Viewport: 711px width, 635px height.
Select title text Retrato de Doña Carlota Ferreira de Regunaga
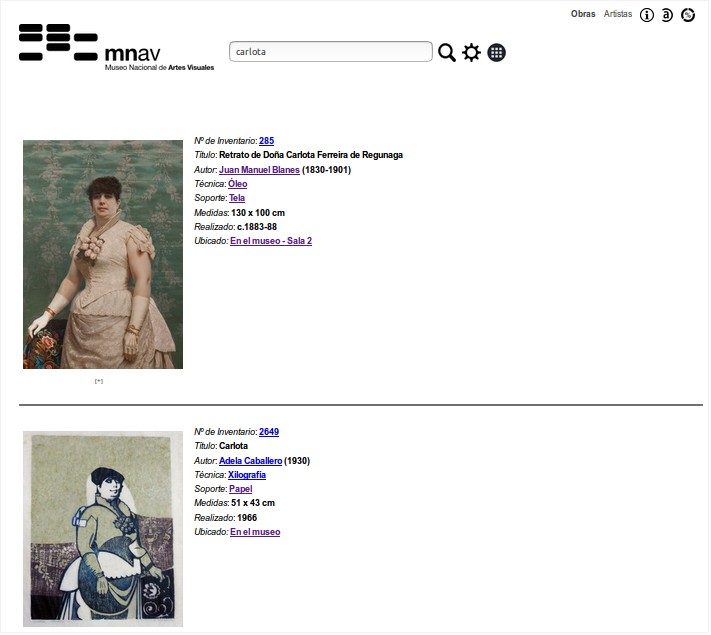coord(311,155)
